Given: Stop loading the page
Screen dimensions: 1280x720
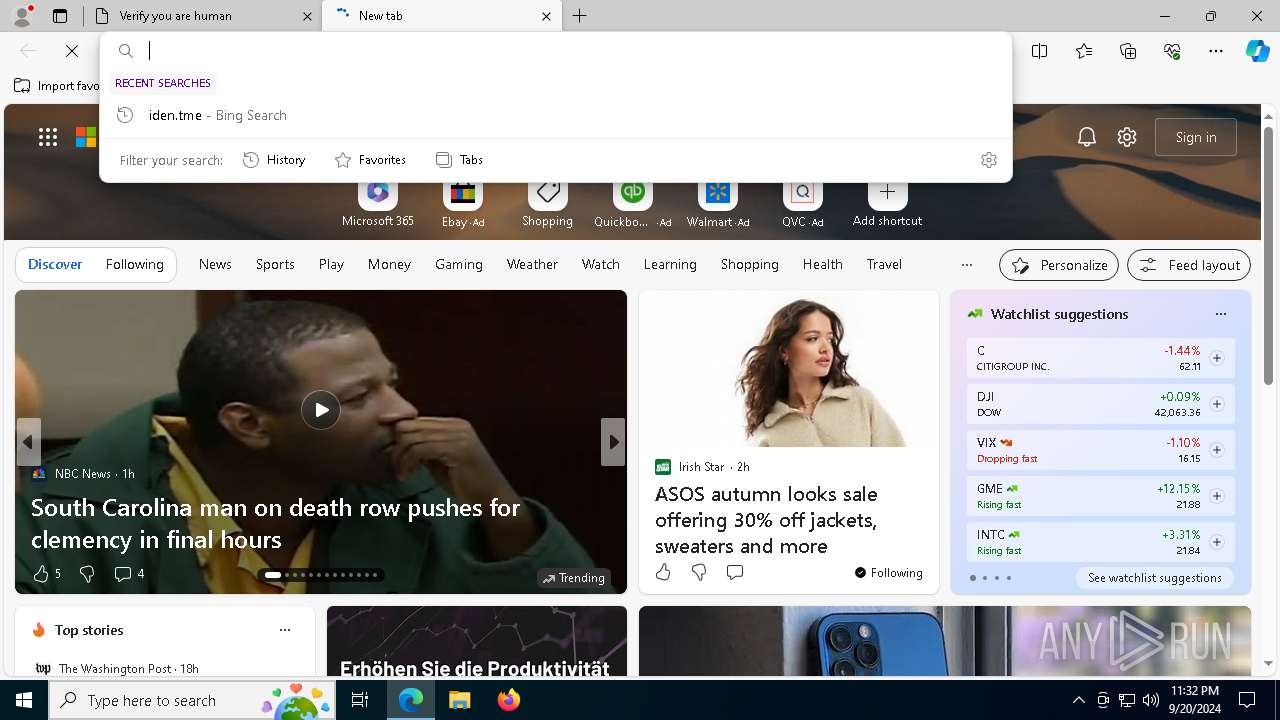Looking at the screenshot, I should point(72,51).
